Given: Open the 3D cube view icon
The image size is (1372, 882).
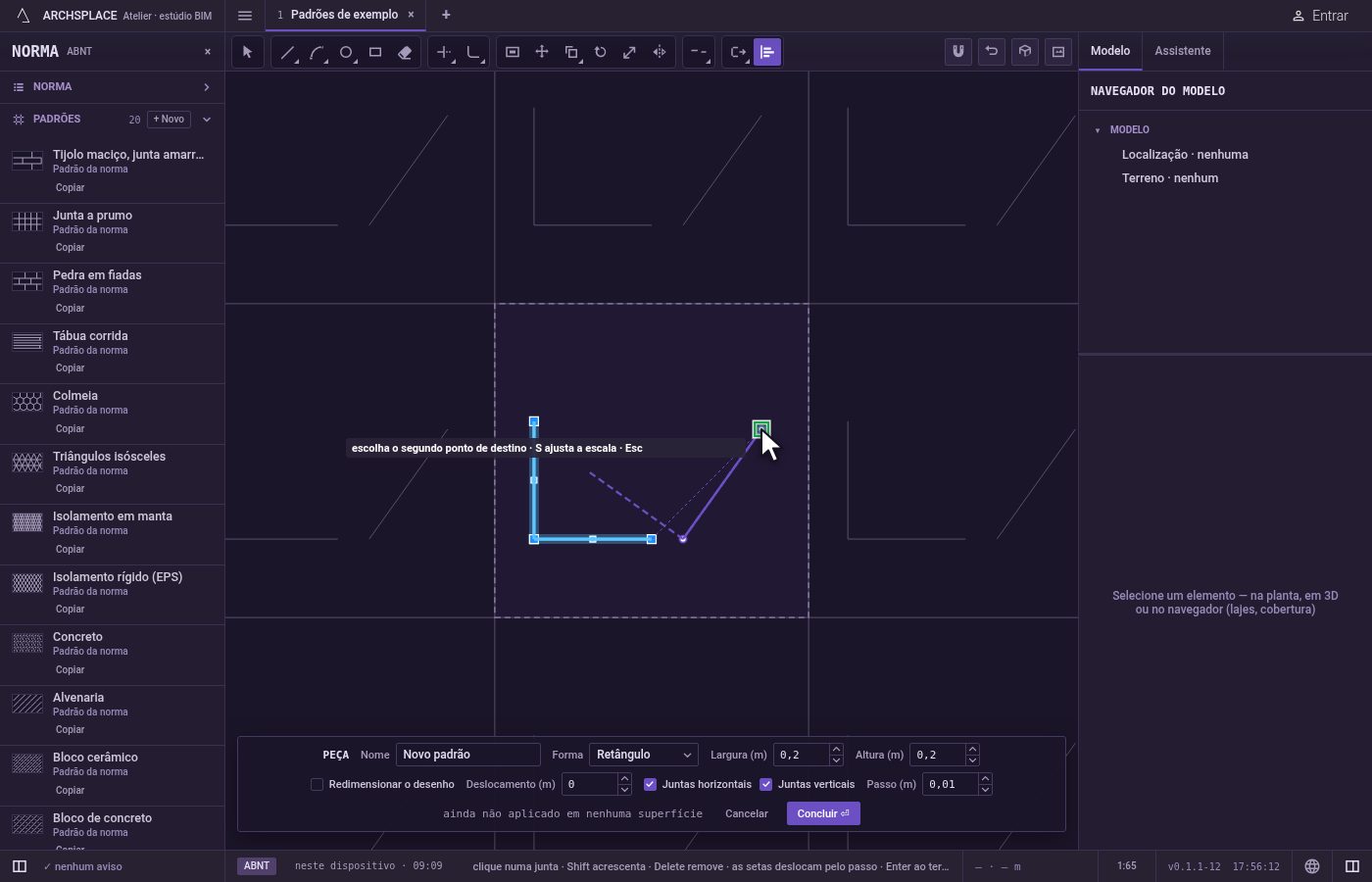Looking at the screenshot, I should pyautogui.click(x=1025, y=52).
